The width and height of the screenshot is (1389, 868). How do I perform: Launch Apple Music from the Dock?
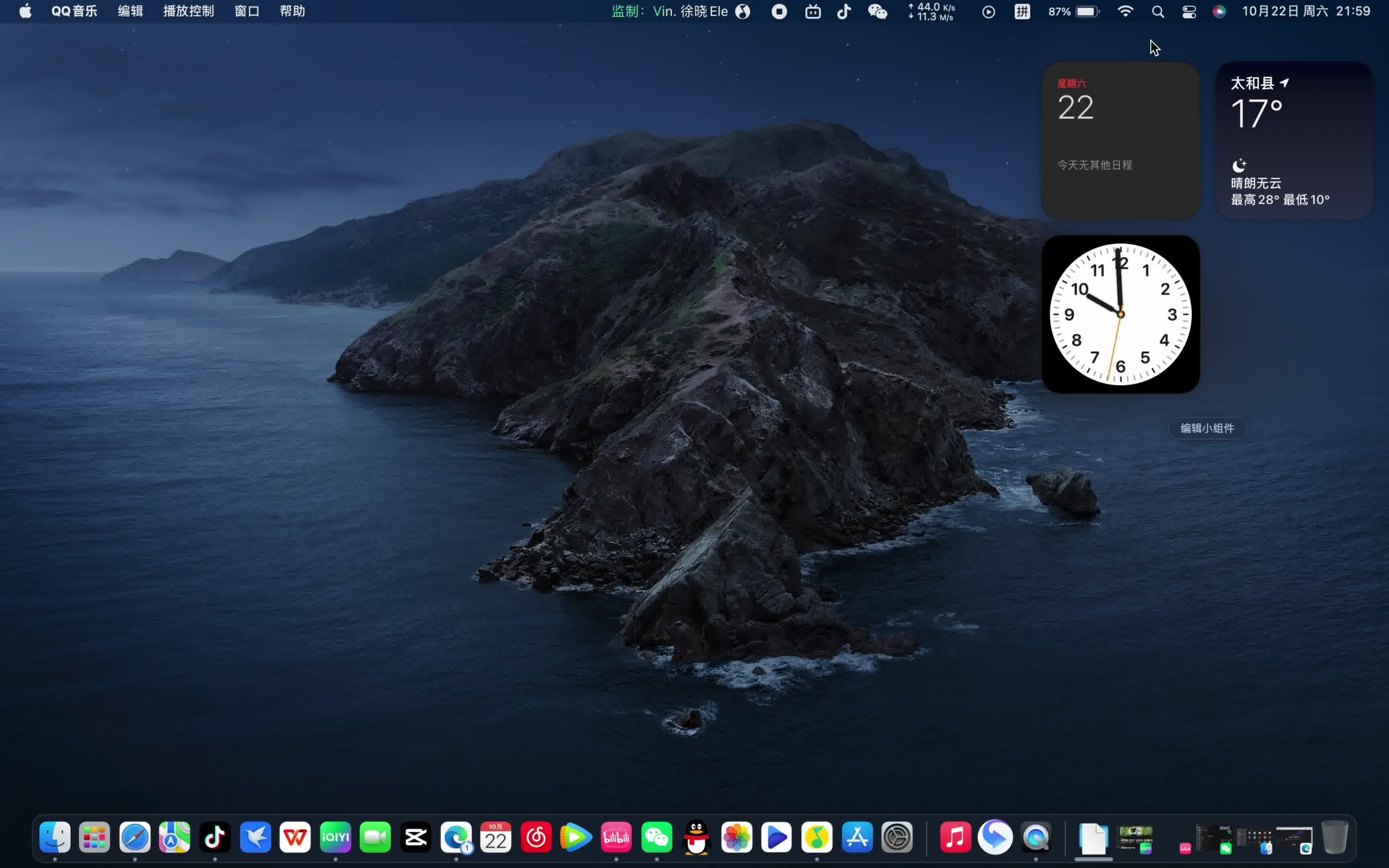pyautogui.click(x=955, y=837)
